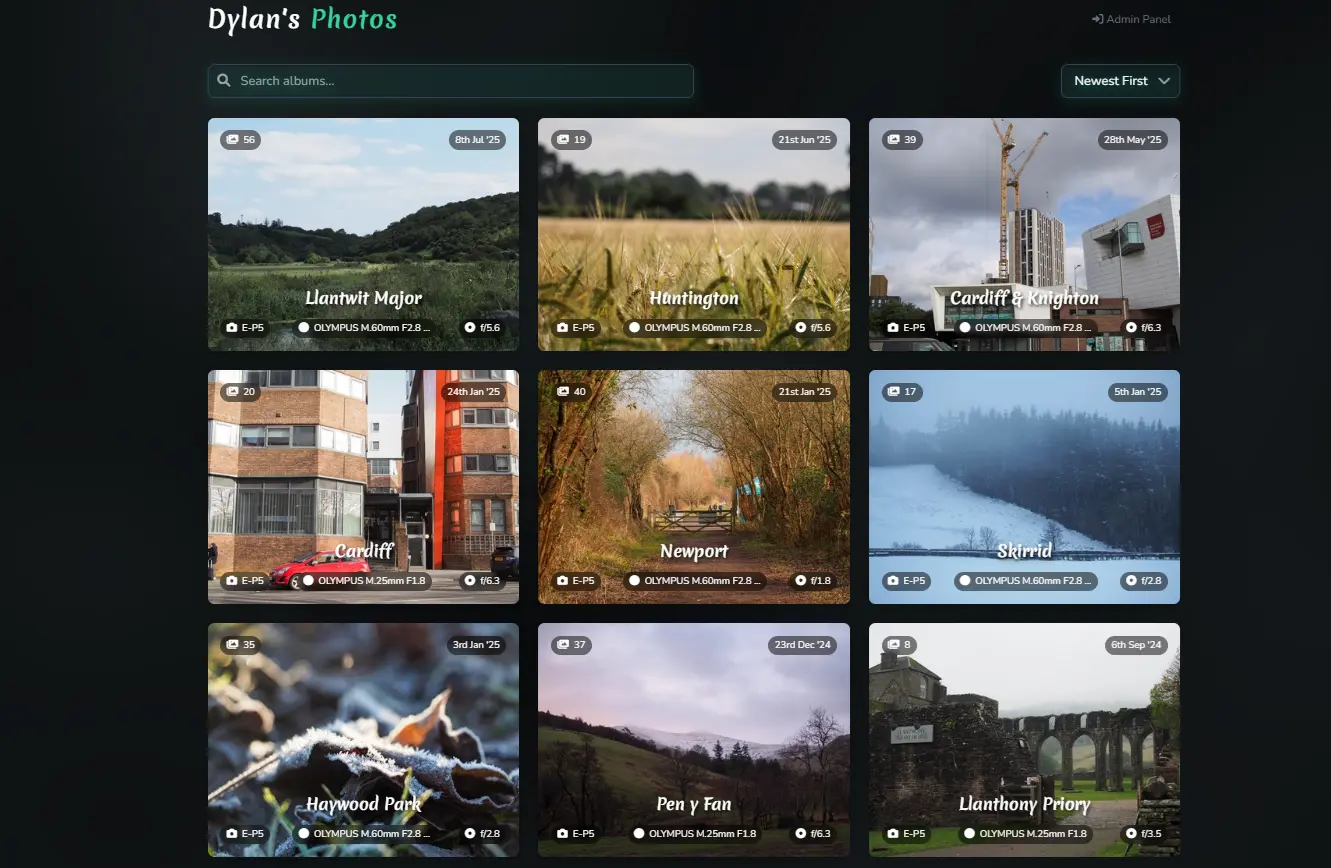Click photo count icon on Llantwit Major album
This screenshot has width=1331, height=868.
[232, 140]
